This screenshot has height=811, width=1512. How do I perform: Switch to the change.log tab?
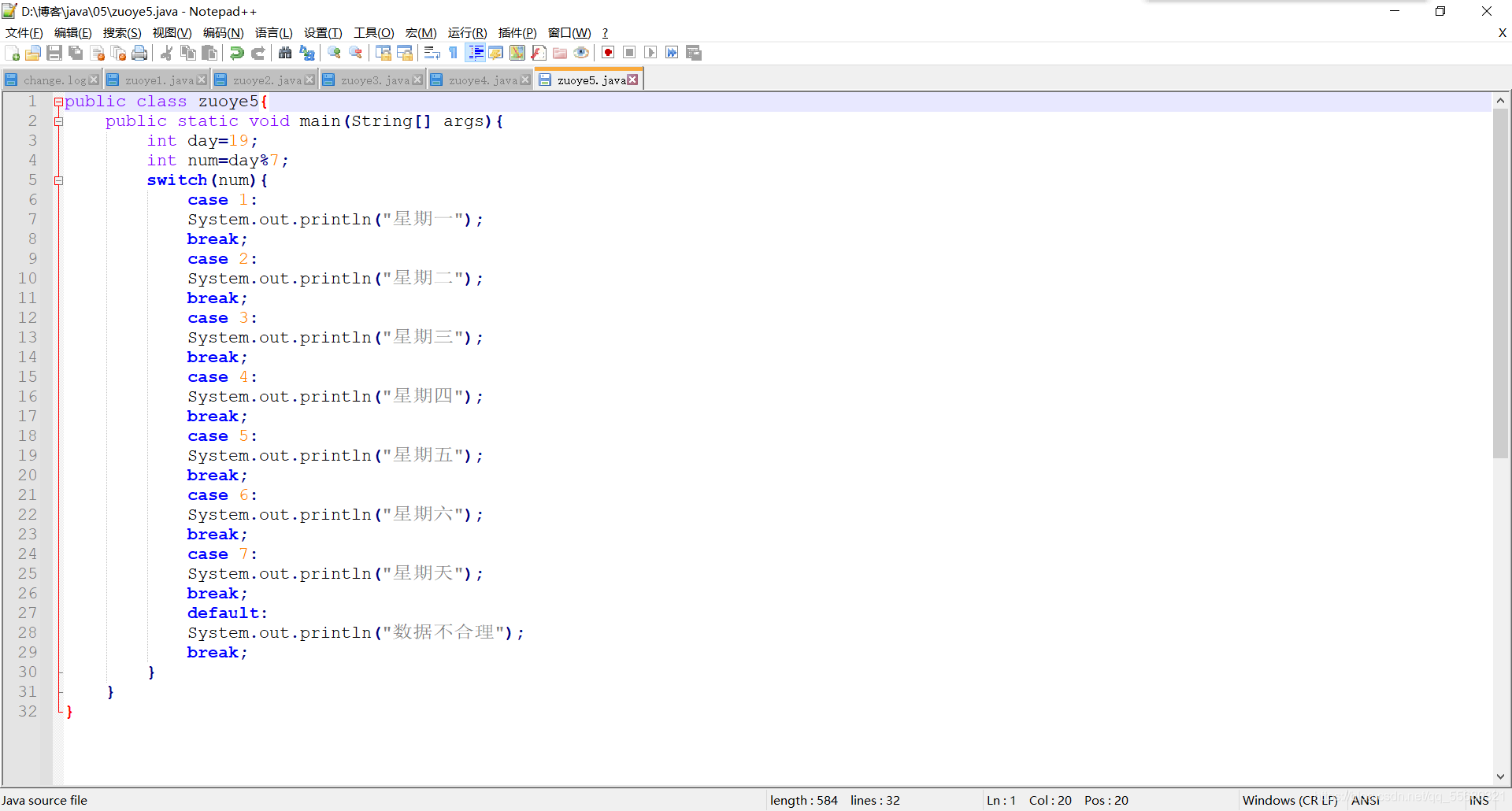click(52, 80)
